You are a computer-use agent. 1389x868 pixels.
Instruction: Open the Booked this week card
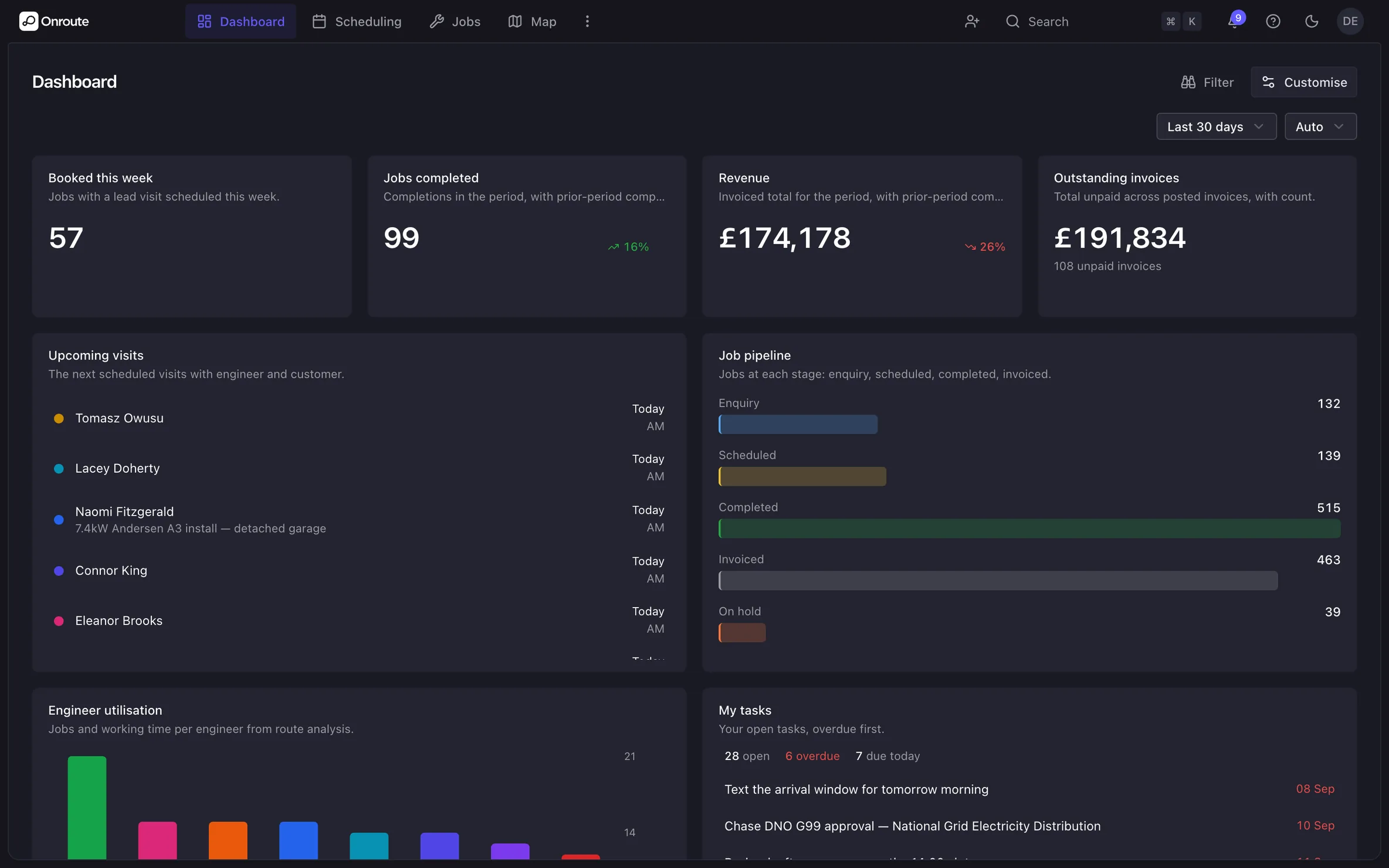point(192,236)
